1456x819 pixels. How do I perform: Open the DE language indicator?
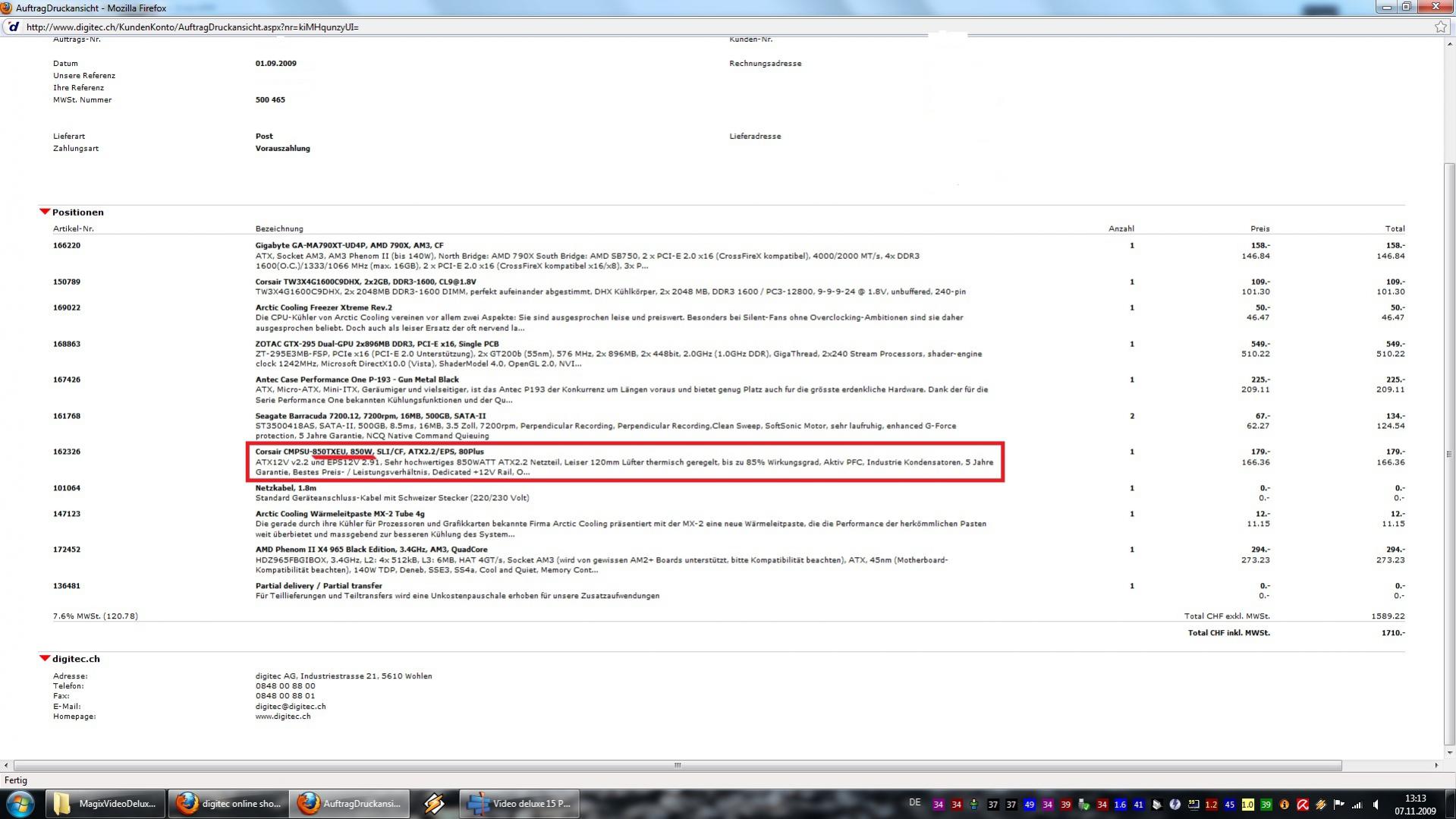tap(915, 802)
